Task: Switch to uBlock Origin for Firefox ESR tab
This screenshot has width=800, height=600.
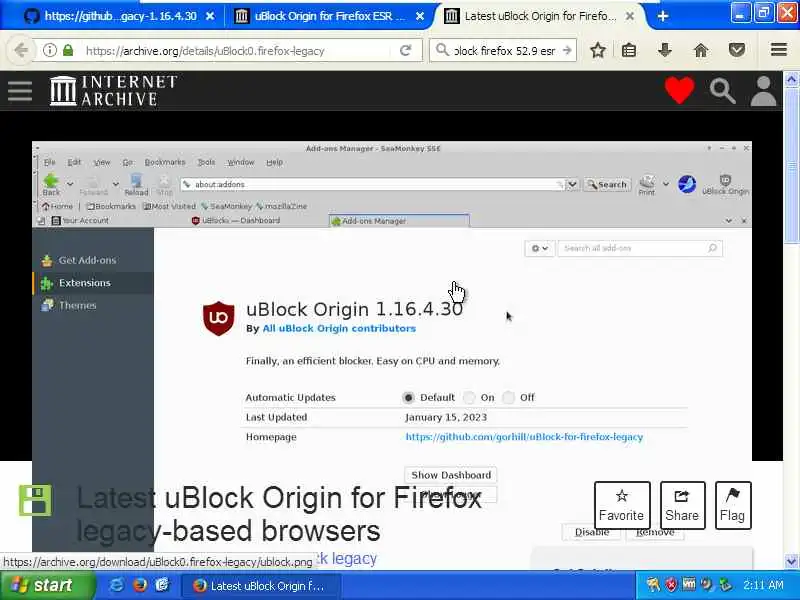Action: 329,16
